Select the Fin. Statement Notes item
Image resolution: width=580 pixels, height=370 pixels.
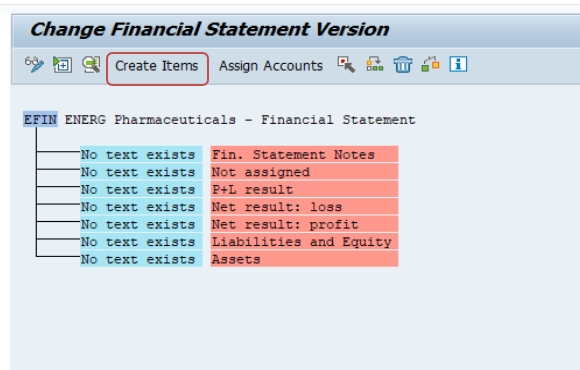tap(304, 154)
